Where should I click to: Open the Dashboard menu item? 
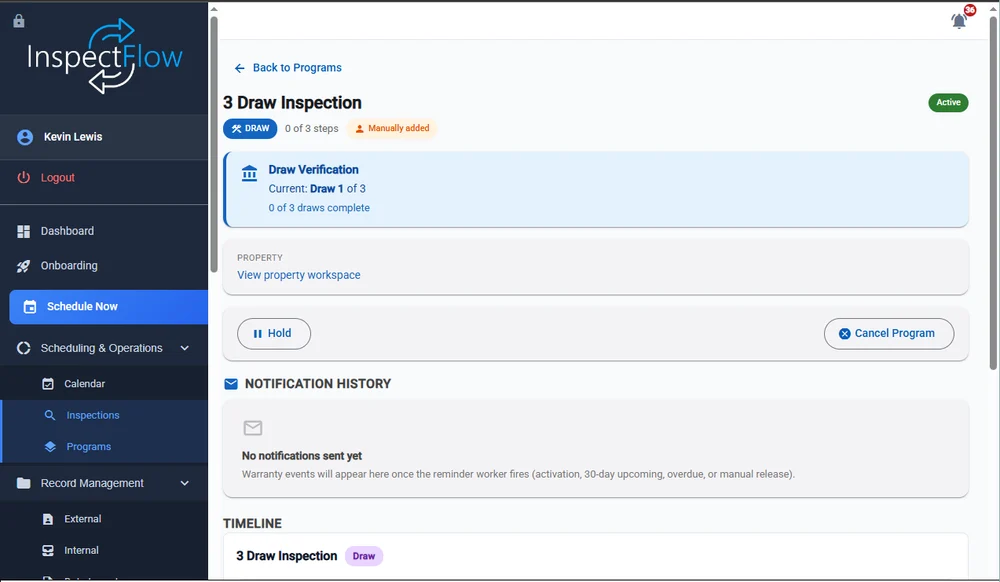tap(104, 231)
